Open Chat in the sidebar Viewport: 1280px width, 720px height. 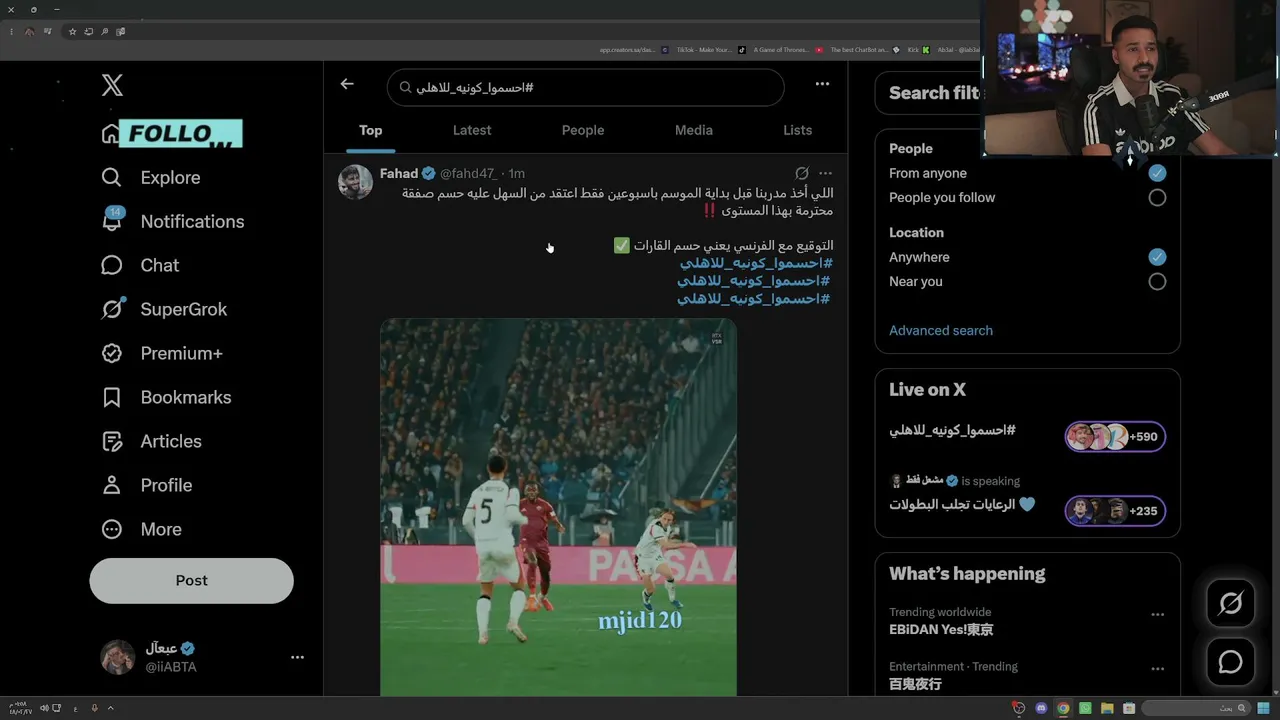click(140, 265)
